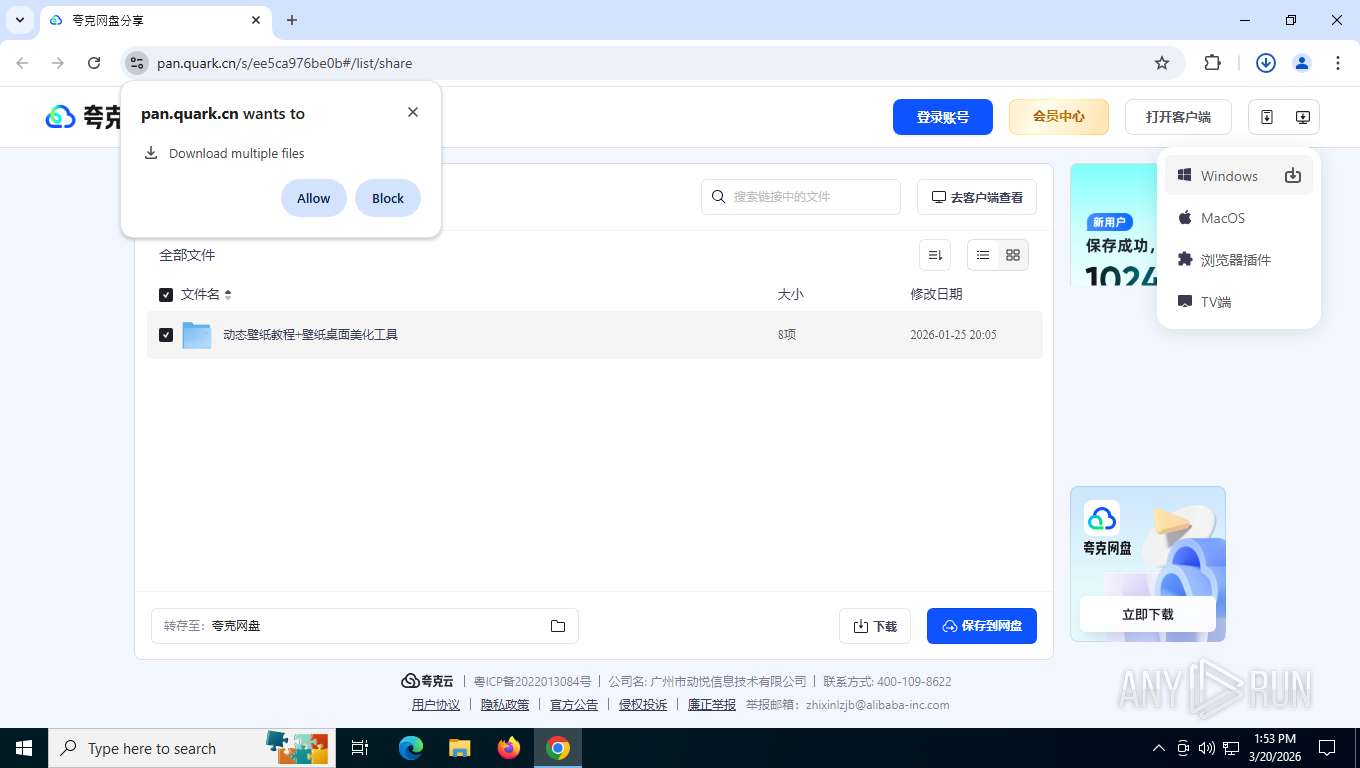Open the desktop client download icon
Screen dimensions: 1360x768
1302,117
